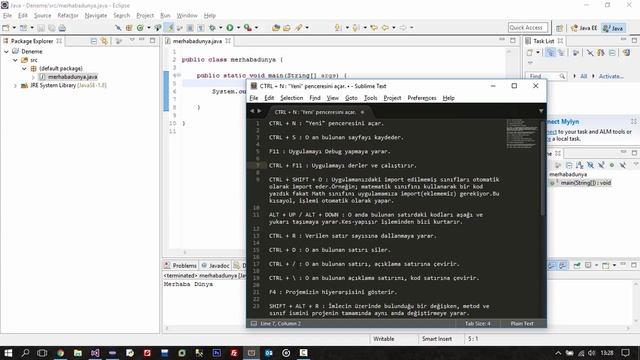
Task: Click the Windows Start button
Action: click(x=8, y=353)
